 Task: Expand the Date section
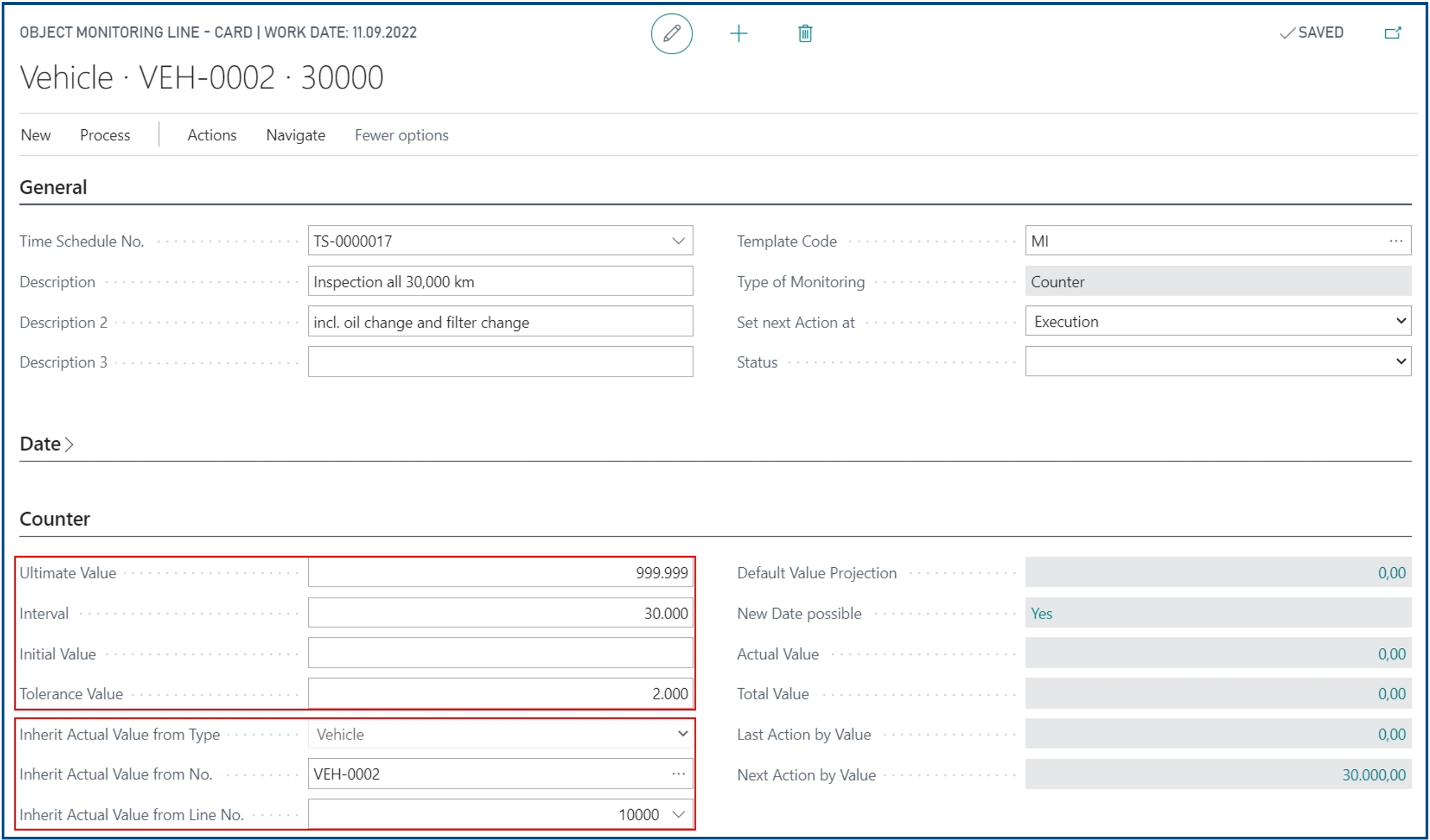click(x=46, y=443)
